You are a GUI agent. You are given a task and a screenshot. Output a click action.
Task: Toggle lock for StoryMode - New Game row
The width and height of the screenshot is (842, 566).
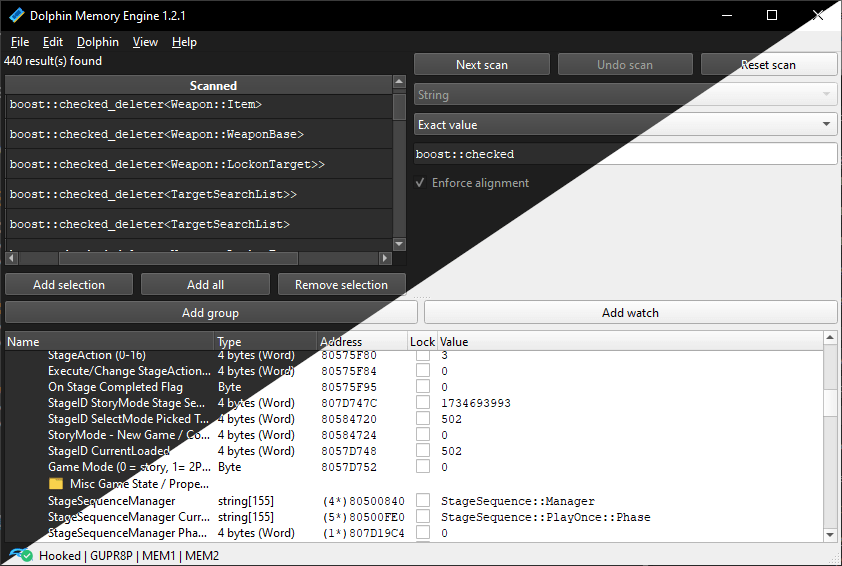pos(423,434)
